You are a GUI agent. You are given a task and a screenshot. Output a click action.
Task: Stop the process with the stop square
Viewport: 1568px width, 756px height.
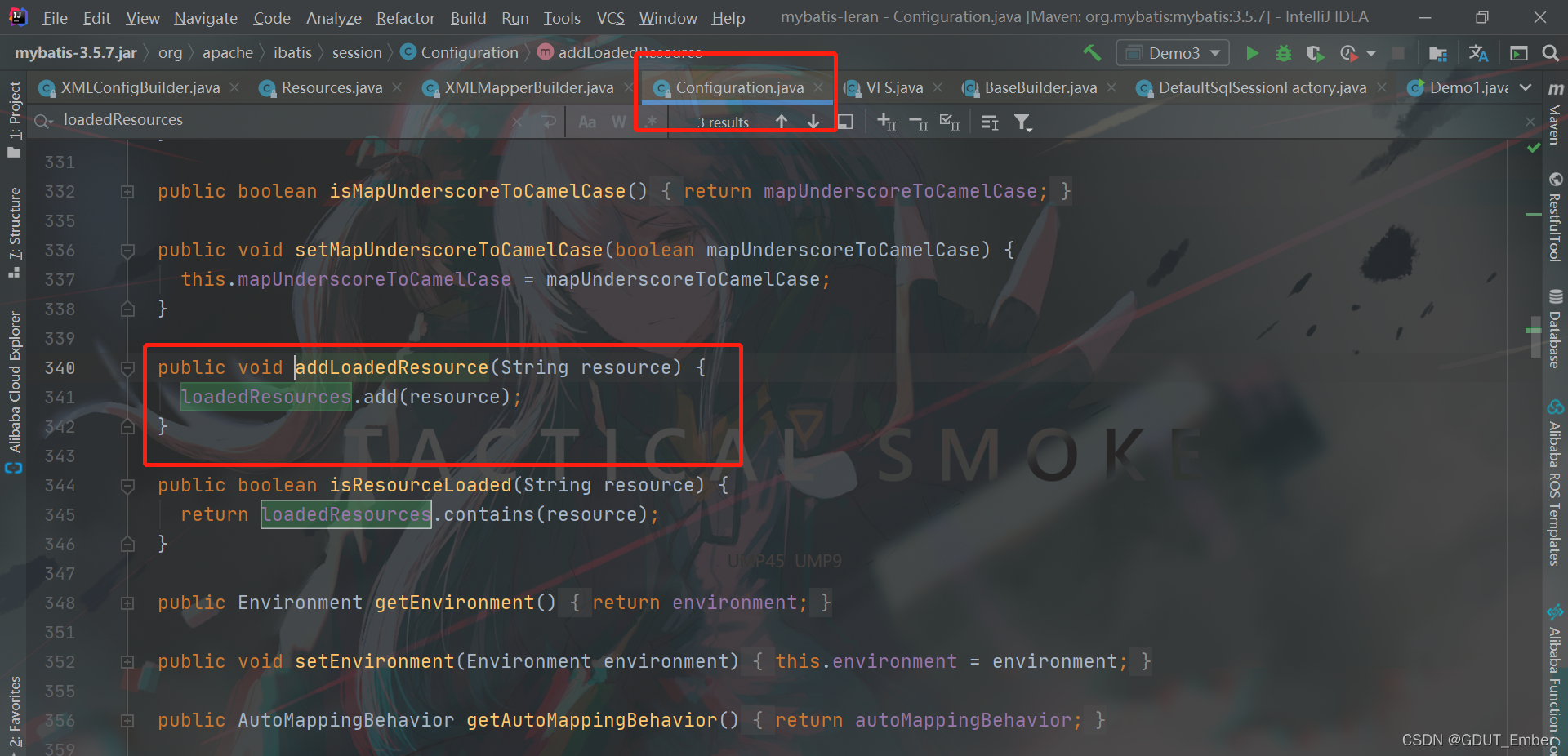pyautogui.click(x=1398, y=53)
